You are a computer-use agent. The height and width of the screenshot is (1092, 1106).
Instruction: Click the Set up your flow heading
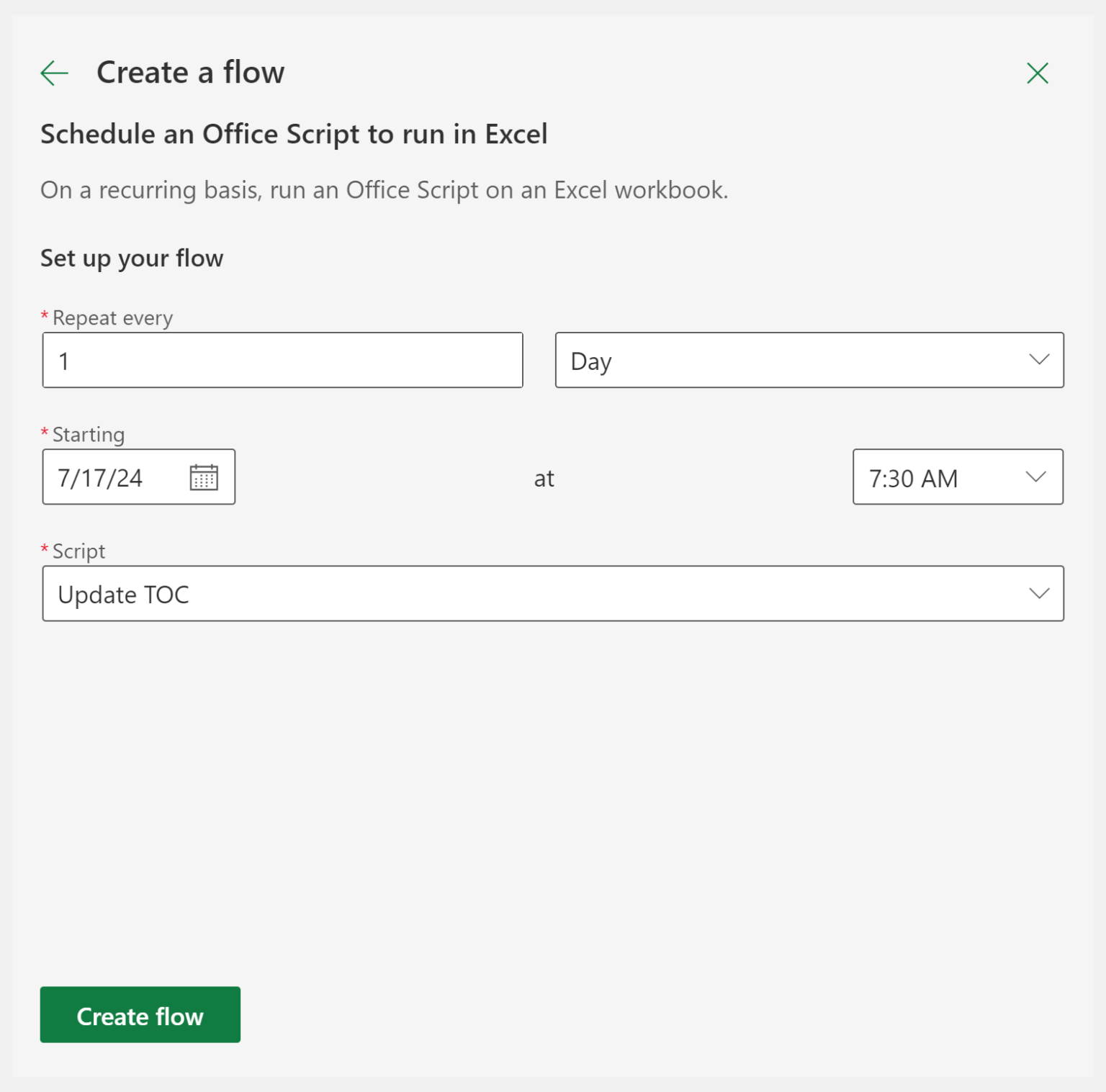[x=132, y=258]
